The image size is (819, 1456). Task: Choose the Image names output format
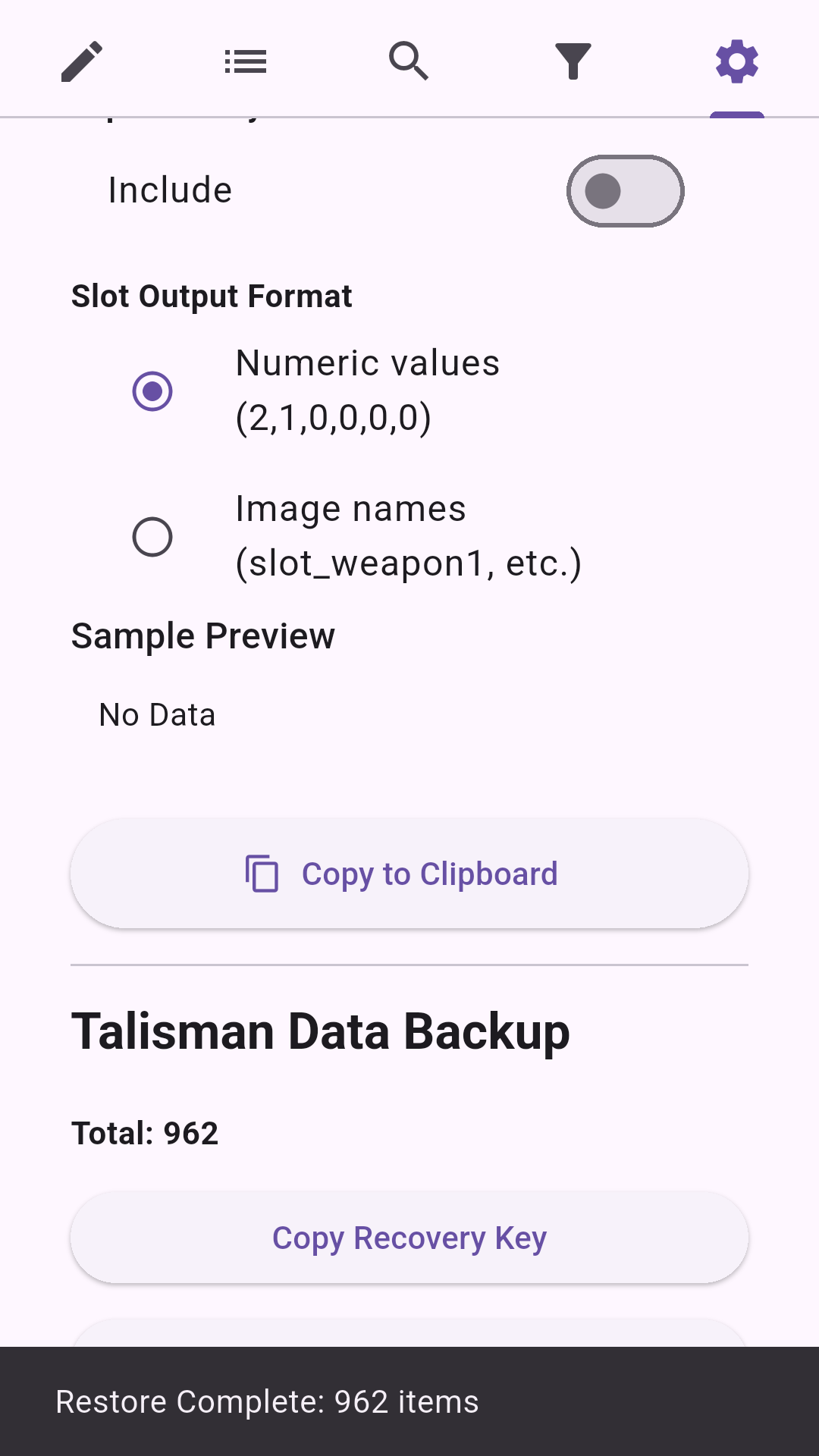coord(152,535)
